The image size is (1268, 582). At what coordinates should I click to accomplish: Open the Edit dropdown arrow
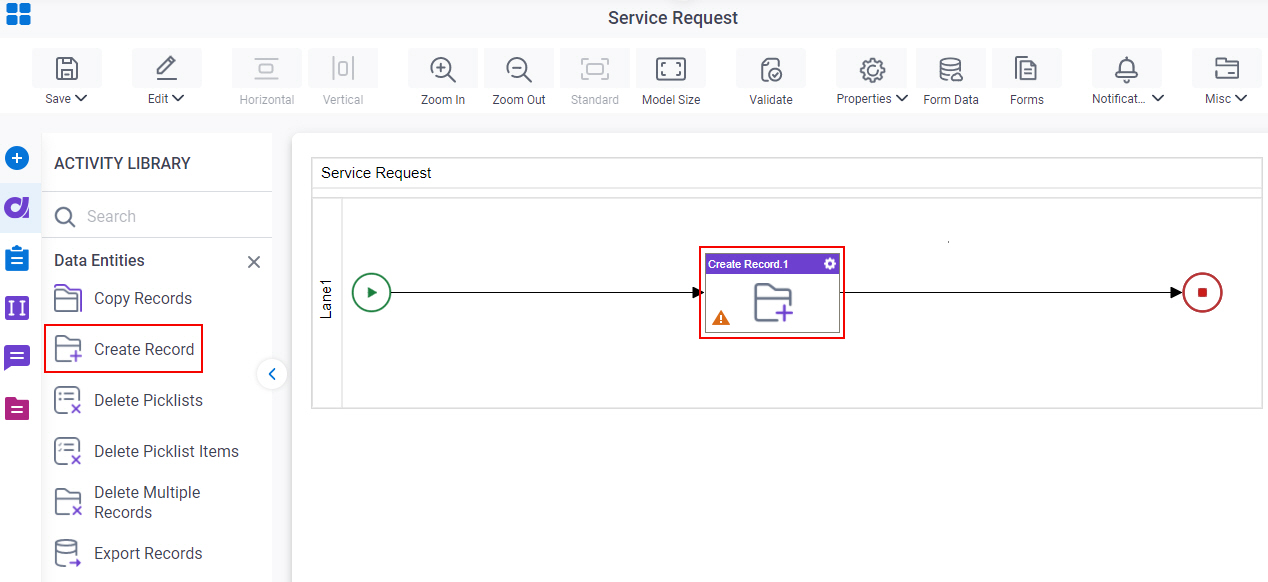(178, 99)
